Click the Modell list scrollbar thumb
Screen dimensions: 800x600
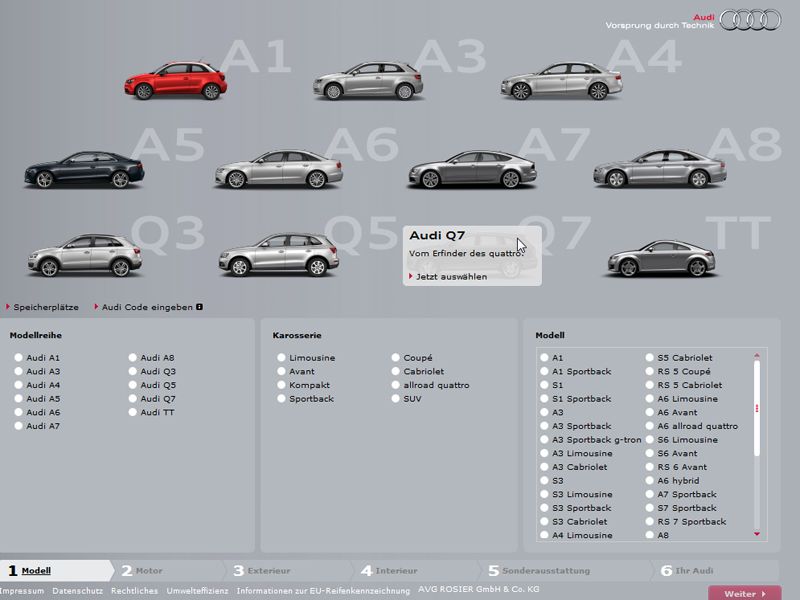(757, 408)
